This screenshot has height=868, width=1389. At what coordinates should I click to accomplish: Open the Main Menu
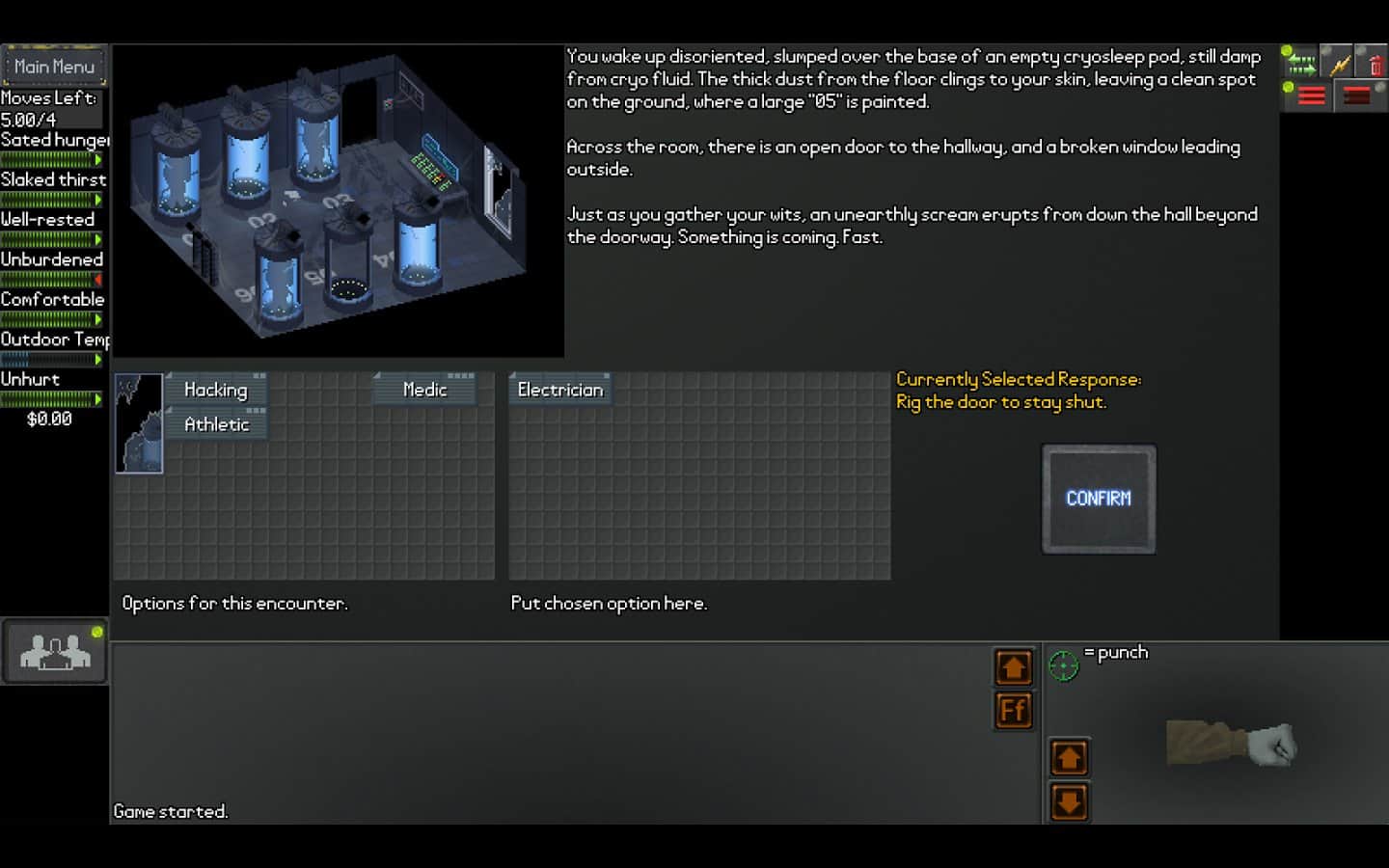pyautogui.click(x=54, y=67)
